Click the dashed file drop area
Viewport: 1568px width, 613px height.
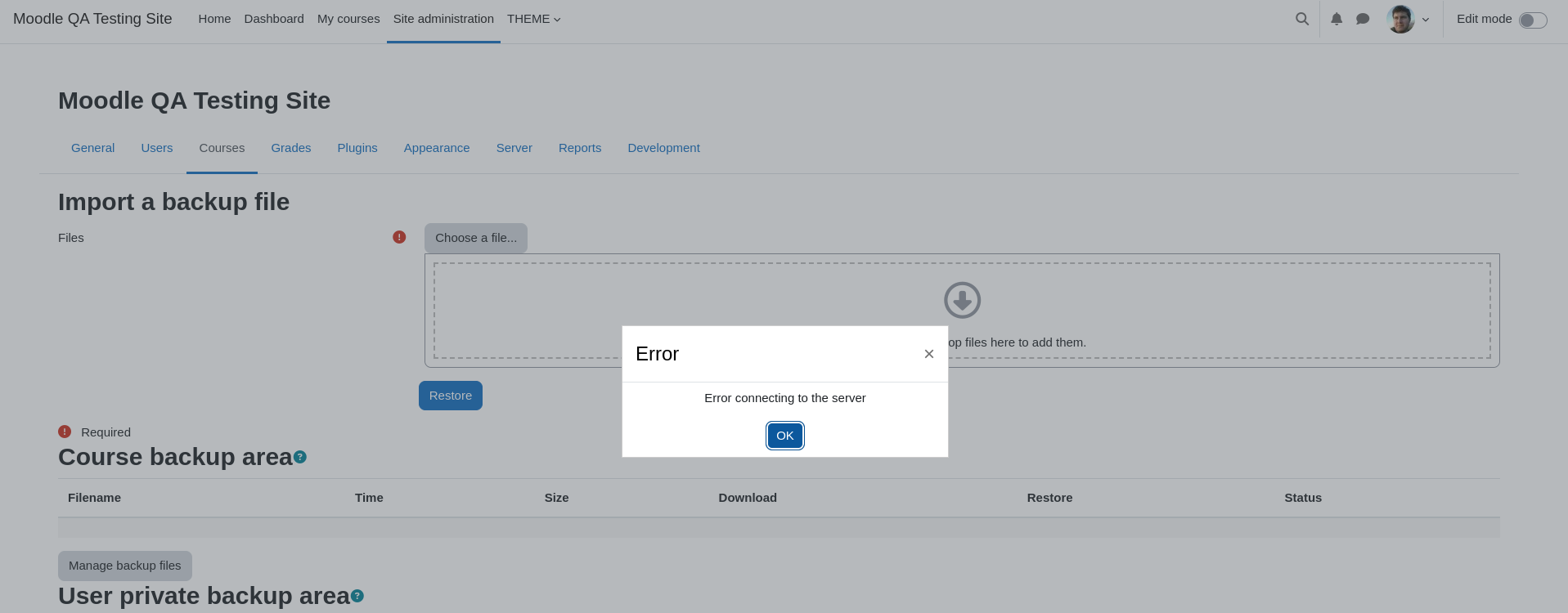click(962, 311)
